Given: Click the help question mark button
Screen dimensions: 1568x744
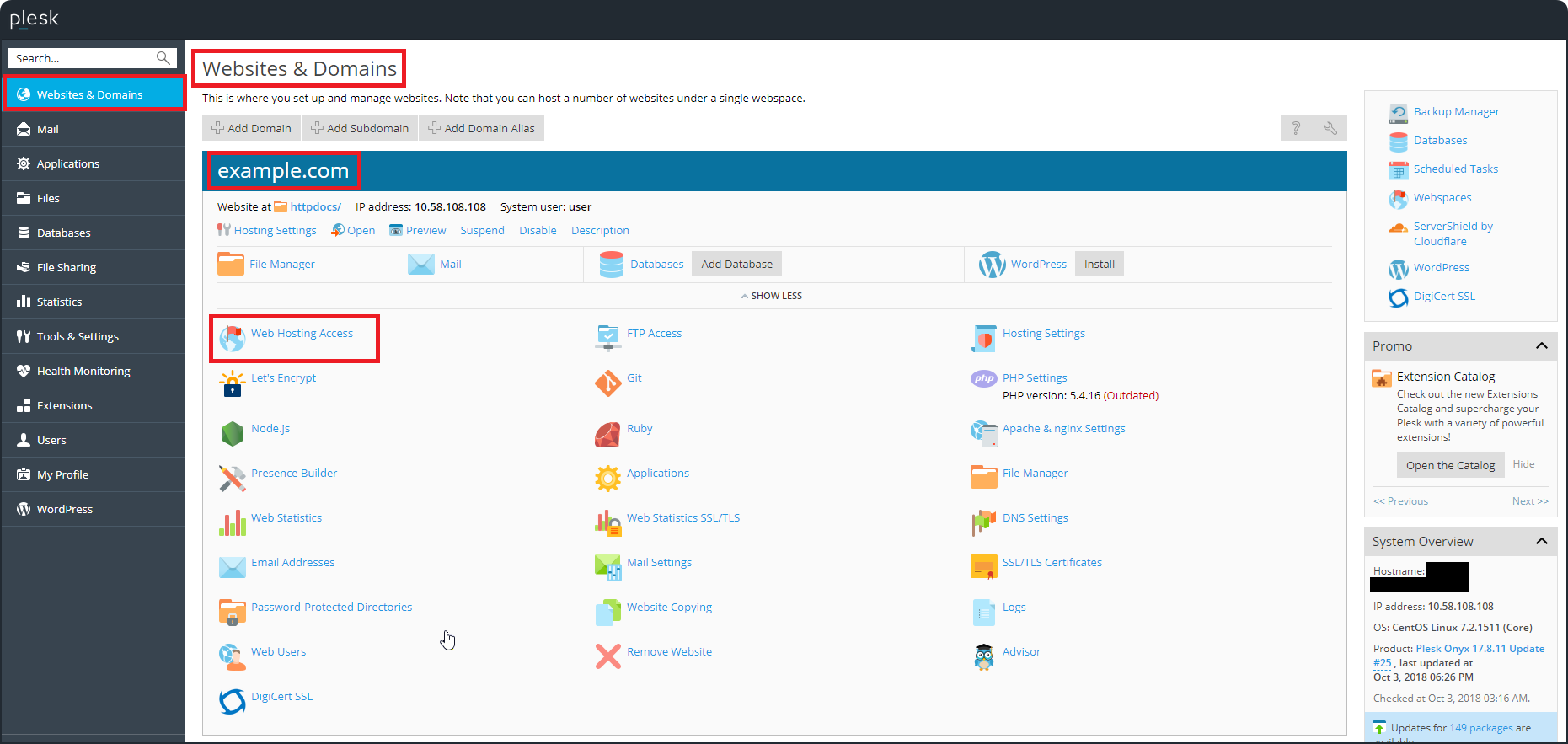Looking at the screenshot, I should [x=1297, y=128].
